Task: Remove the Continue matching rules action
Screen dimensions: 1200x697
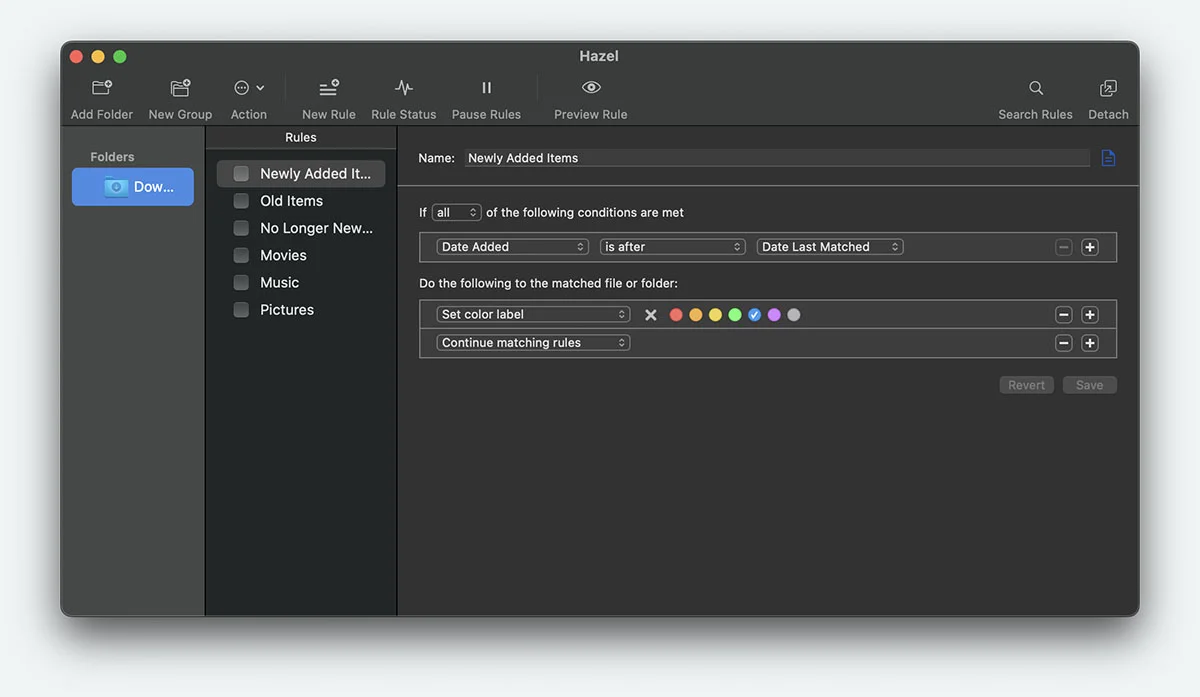Action: [x=1064, y=343]
